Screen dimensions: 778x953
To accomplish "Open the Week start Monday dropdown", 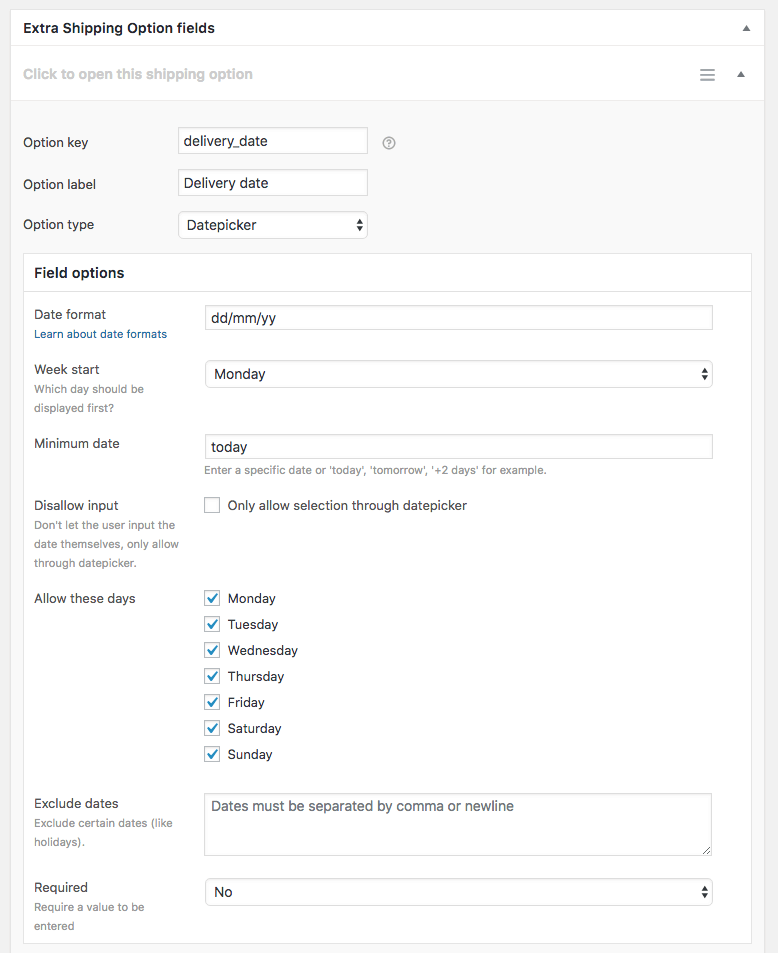I will coord(459,374).
